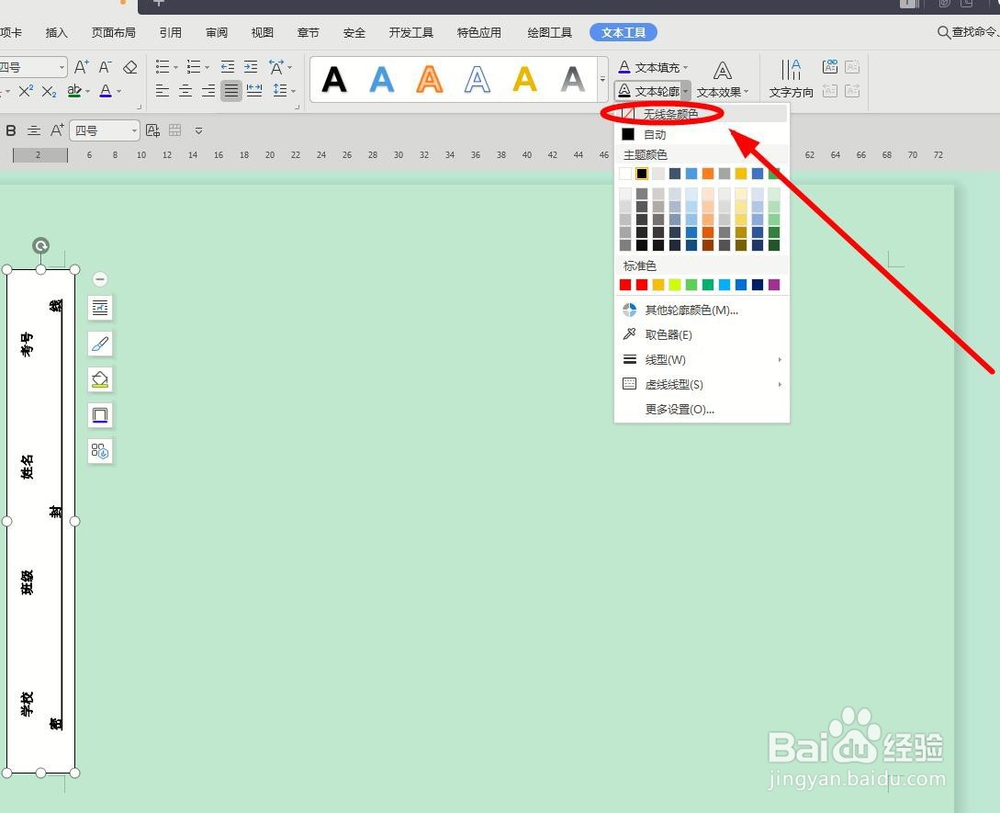Open the Developer Tools tab

tap(411, 33)
